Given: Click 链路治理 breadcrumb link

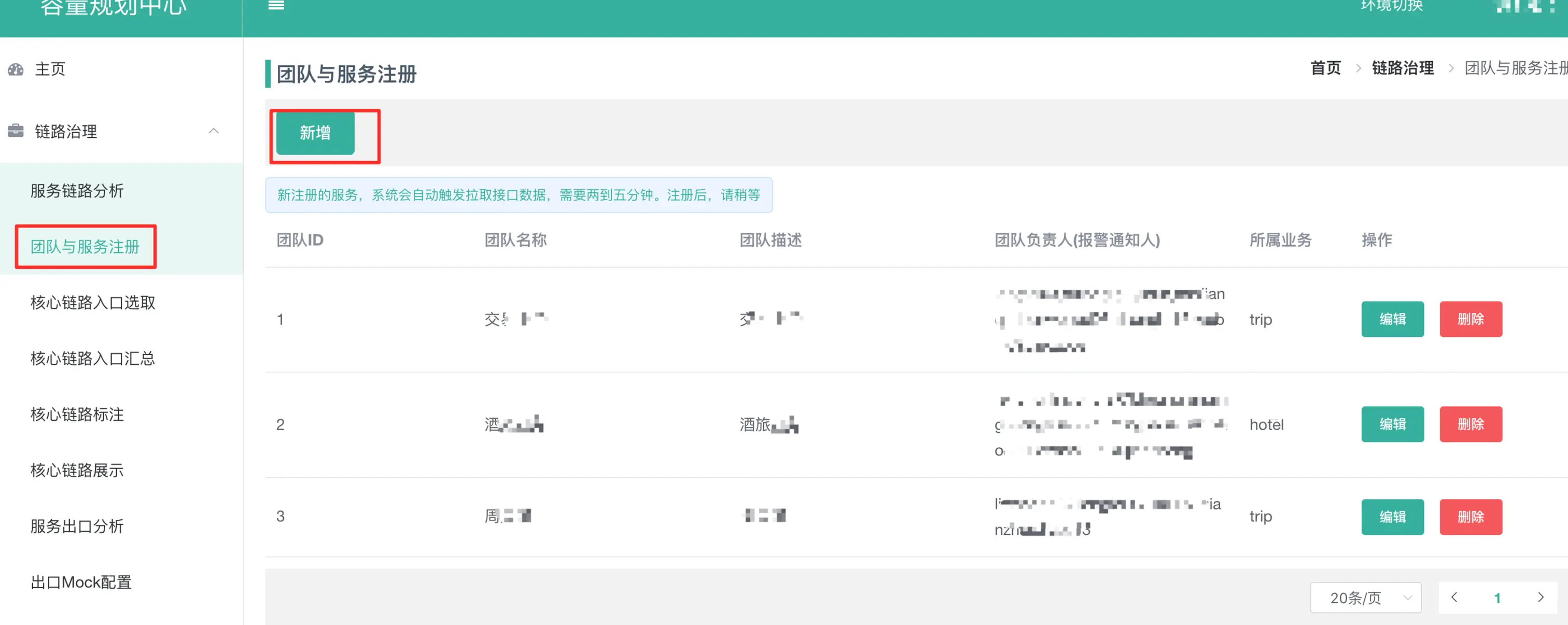Looking at the screenshot, I should click(1403, 68).
